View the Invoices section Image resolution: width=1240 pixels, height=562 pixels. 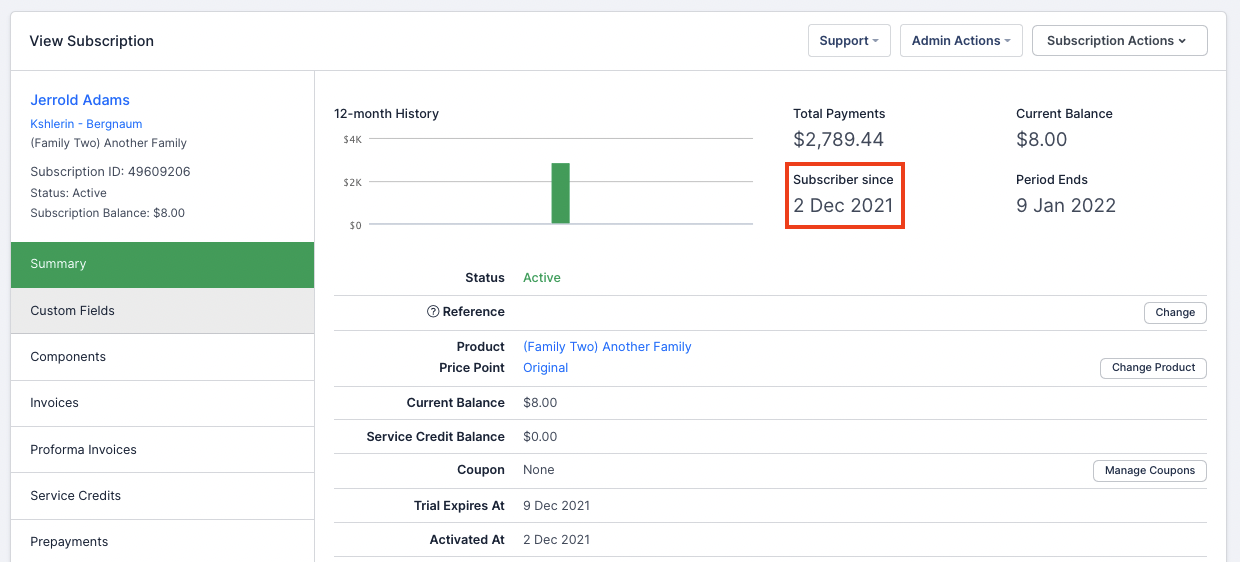pyautogui.click(x=162, y=403)
